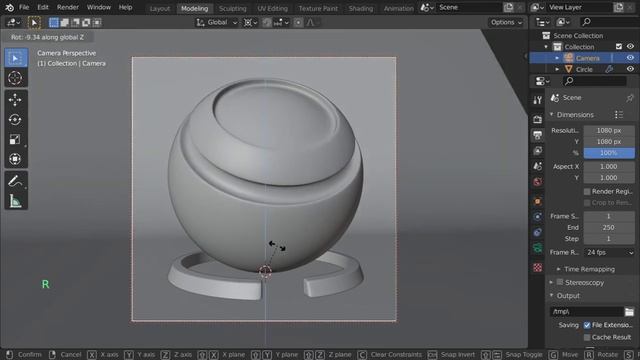Switch to the Sculpting workspace tab
The width and height of the screenshot is (640, 360).
tap(233, 8)
